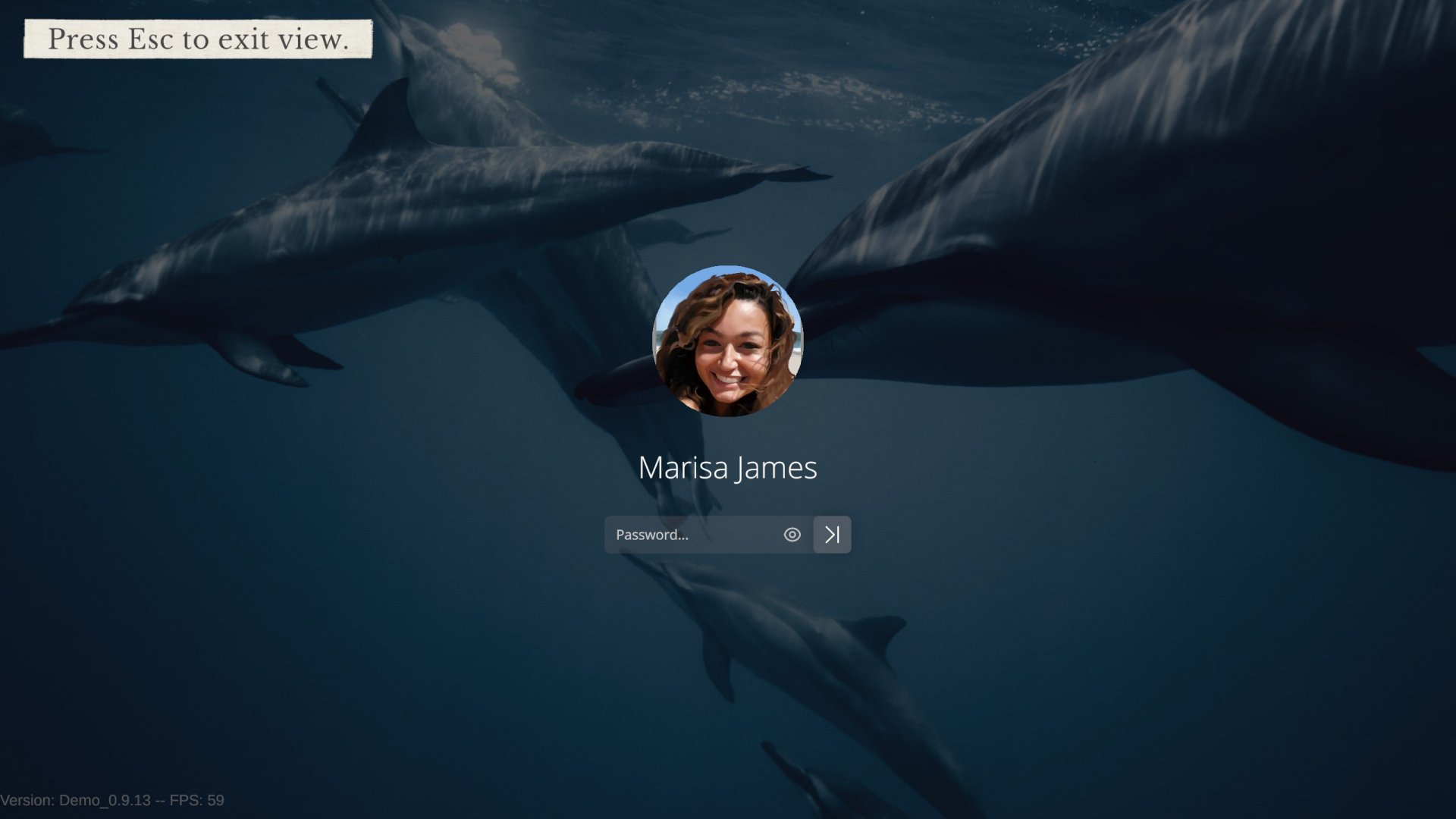Click the name label under the avatar
This screenshot has height=819, width=1456.
[x=727, y=468]
